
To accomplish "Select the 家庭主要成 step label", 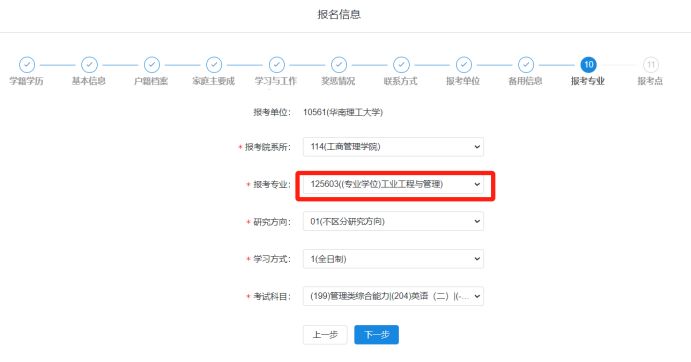I will (x=214, y=81).
